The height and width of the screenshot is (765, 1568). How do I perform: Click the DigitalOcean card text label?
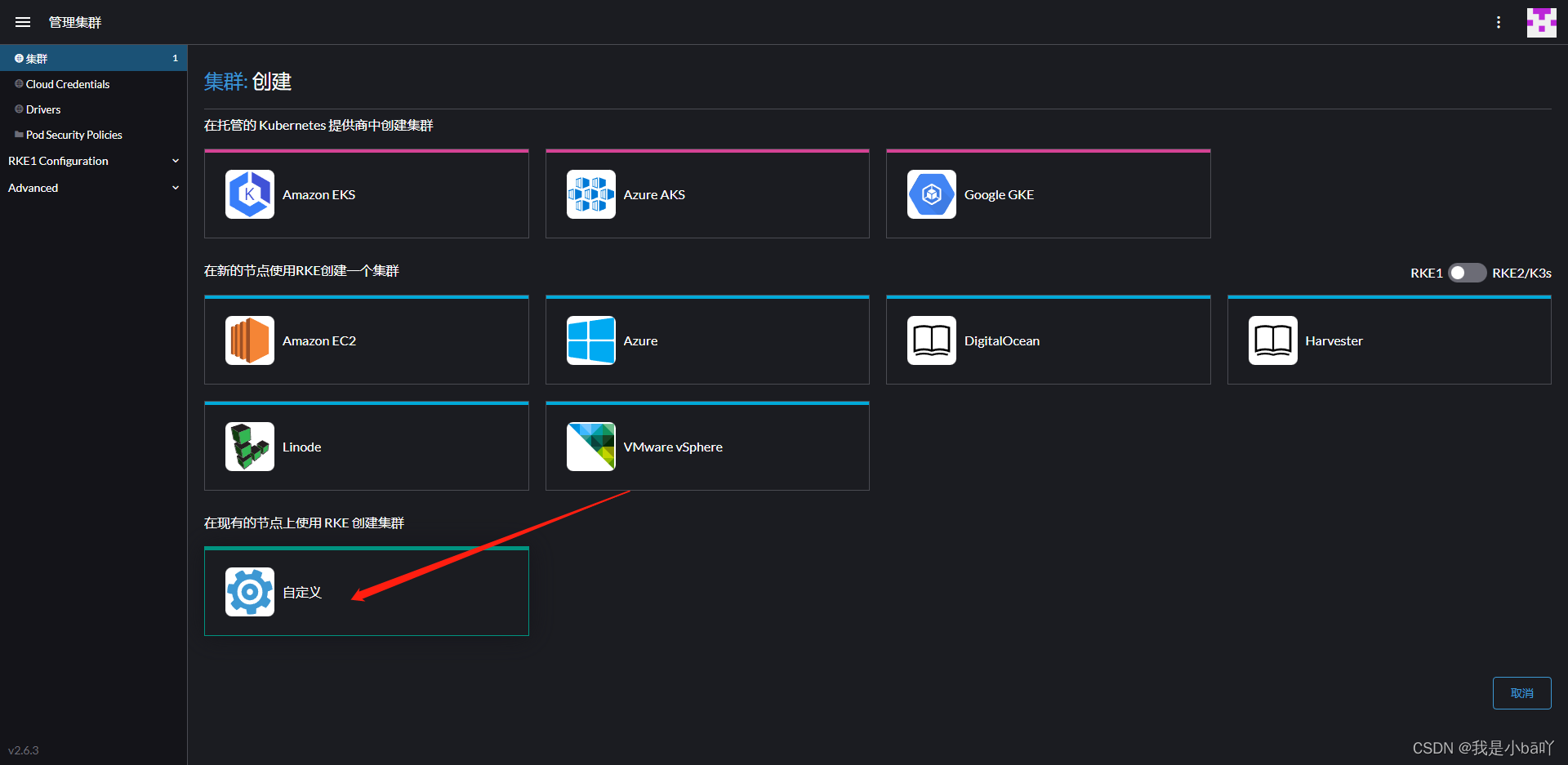[x=1002, y=340]
